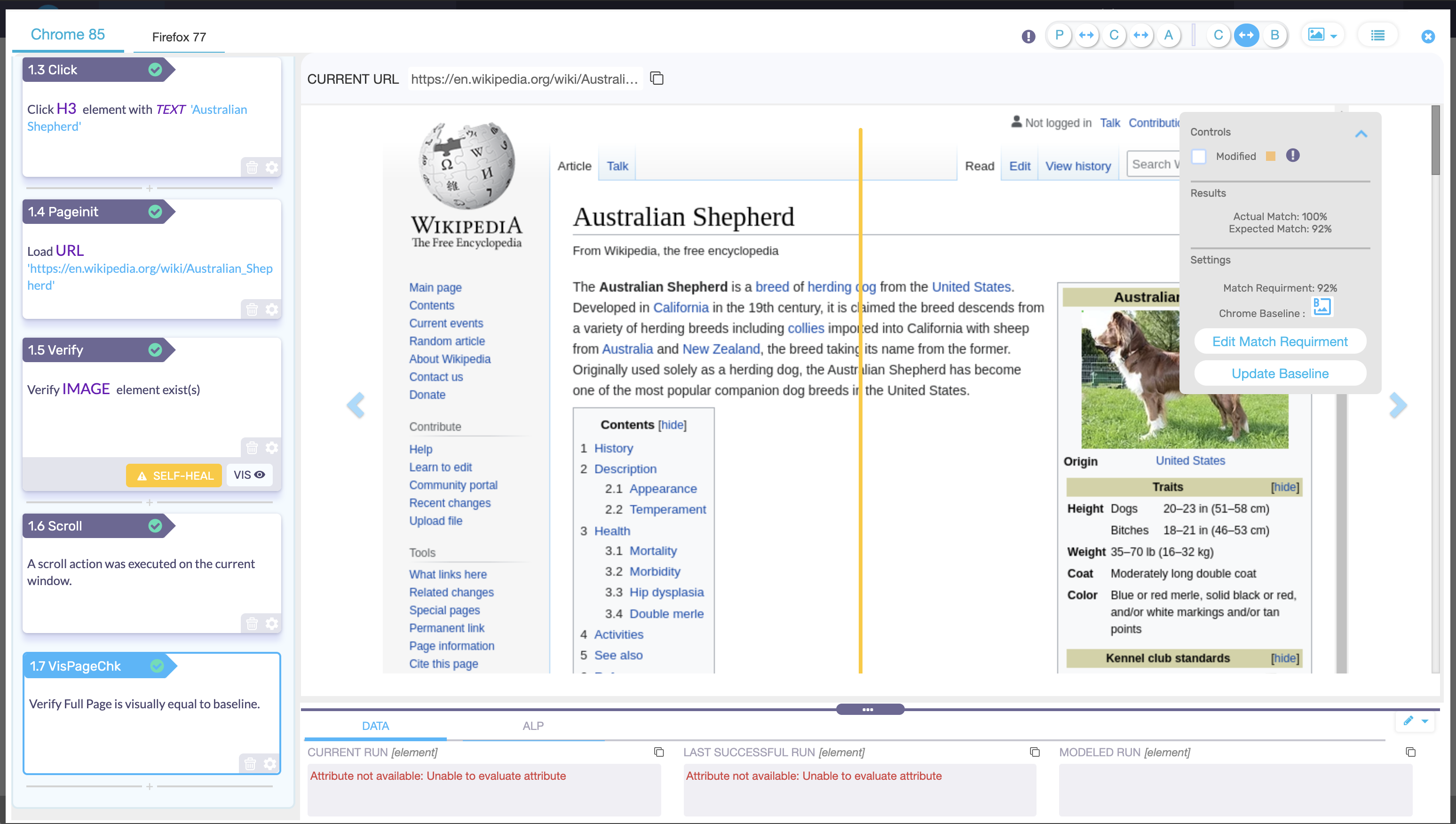Click the Wikipedia URL link in step 1.4
Screen dimensions: 1456x824
point(150,277)
